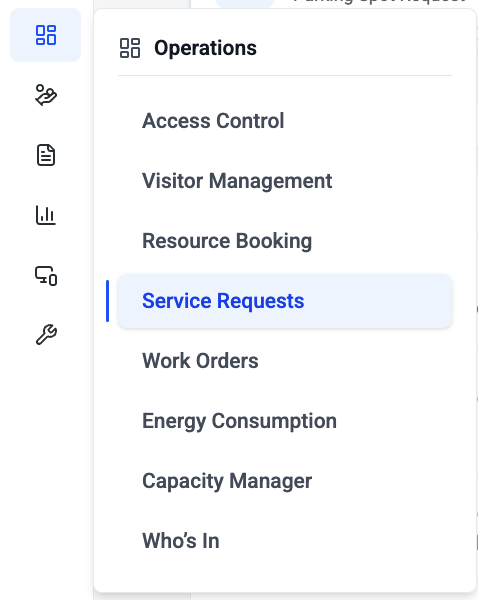Click the light blue avatar circle at top
Image resolution: width=478 pixels, height=600 pixels.
pyautogui.click(x=245, y=3)
